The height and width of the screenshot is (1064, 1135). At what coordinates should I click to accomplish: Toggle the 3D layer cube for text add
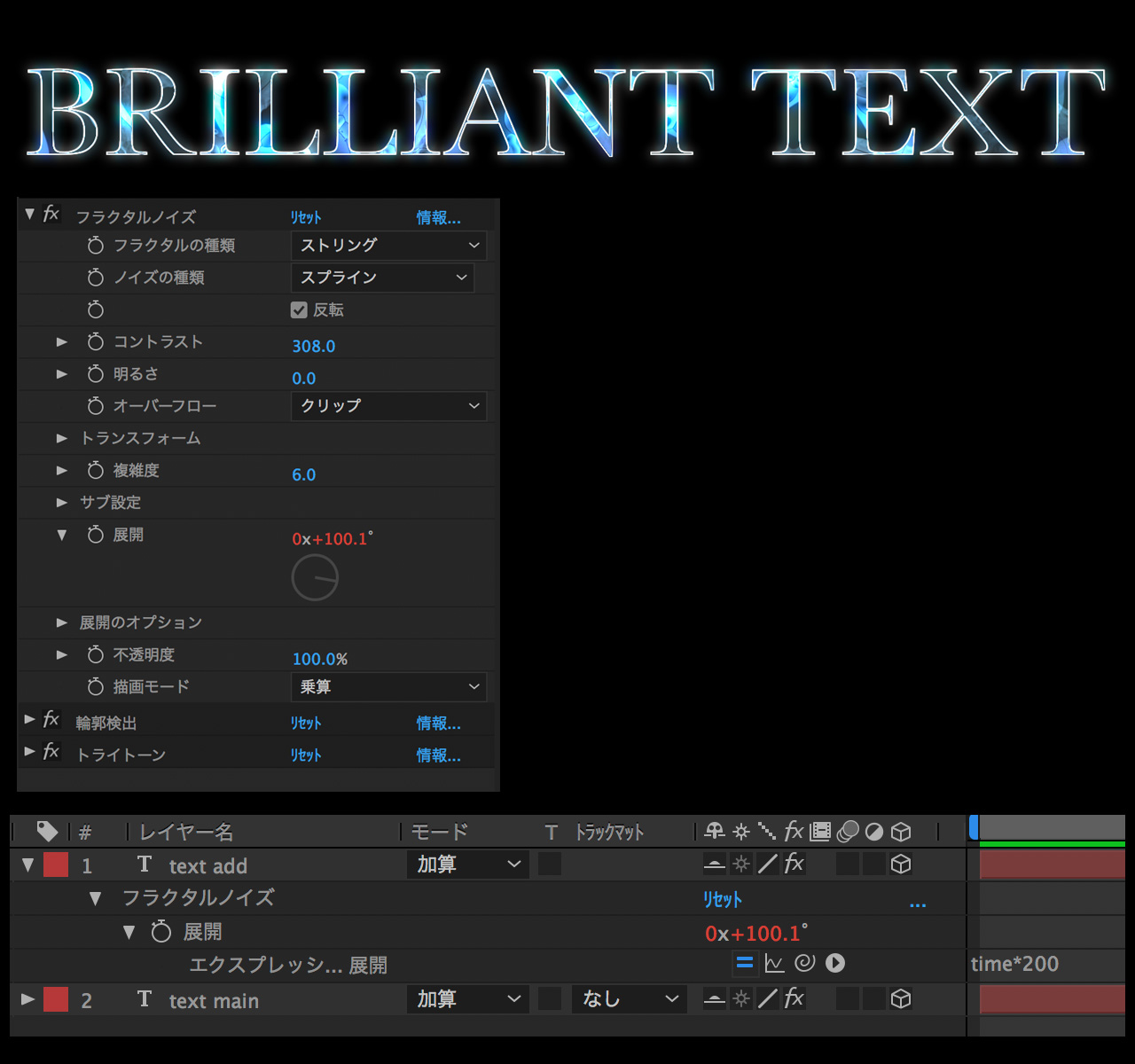(901, 864)
